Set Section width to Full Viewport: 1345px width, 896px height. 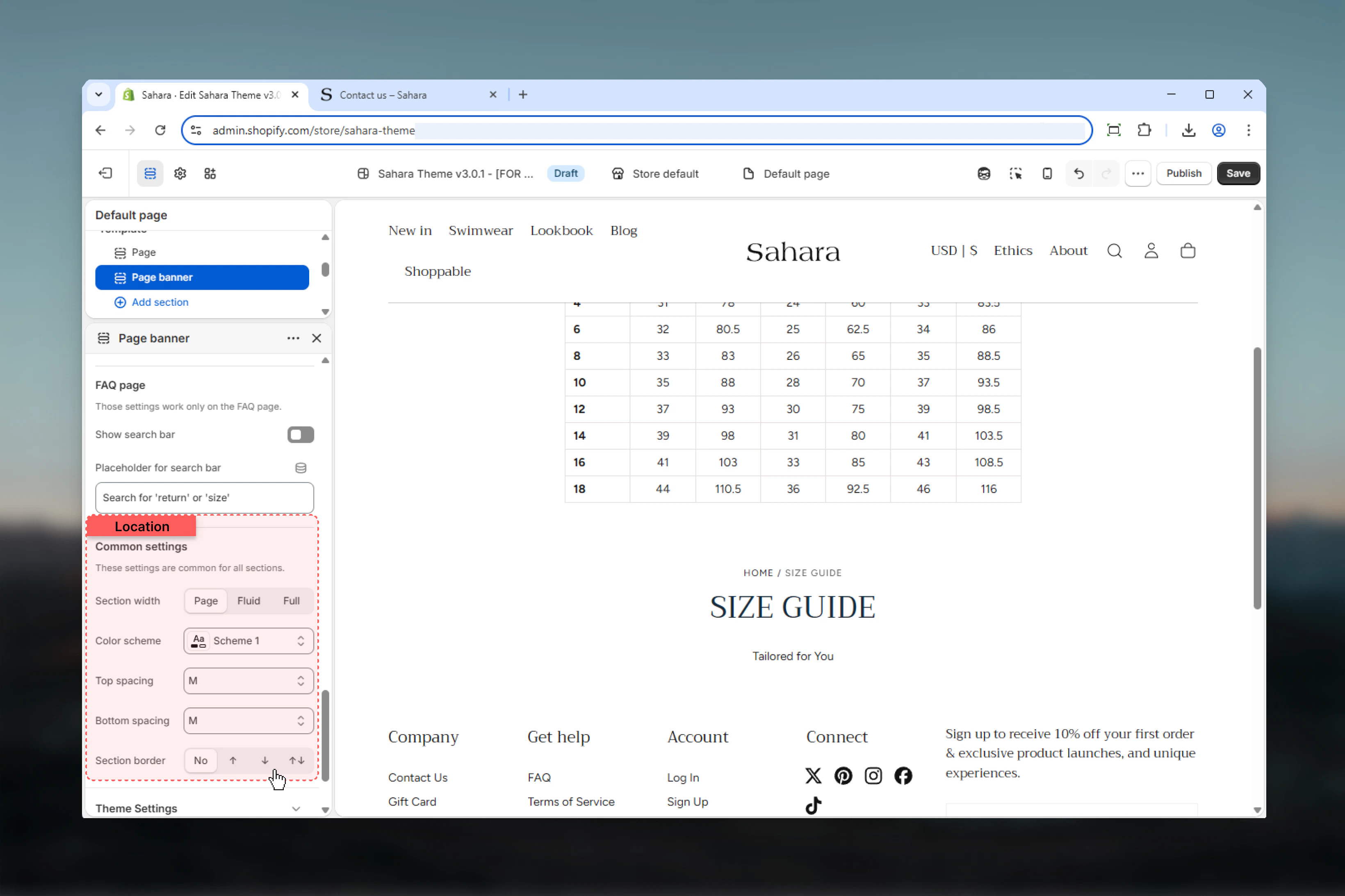point(292,600)
